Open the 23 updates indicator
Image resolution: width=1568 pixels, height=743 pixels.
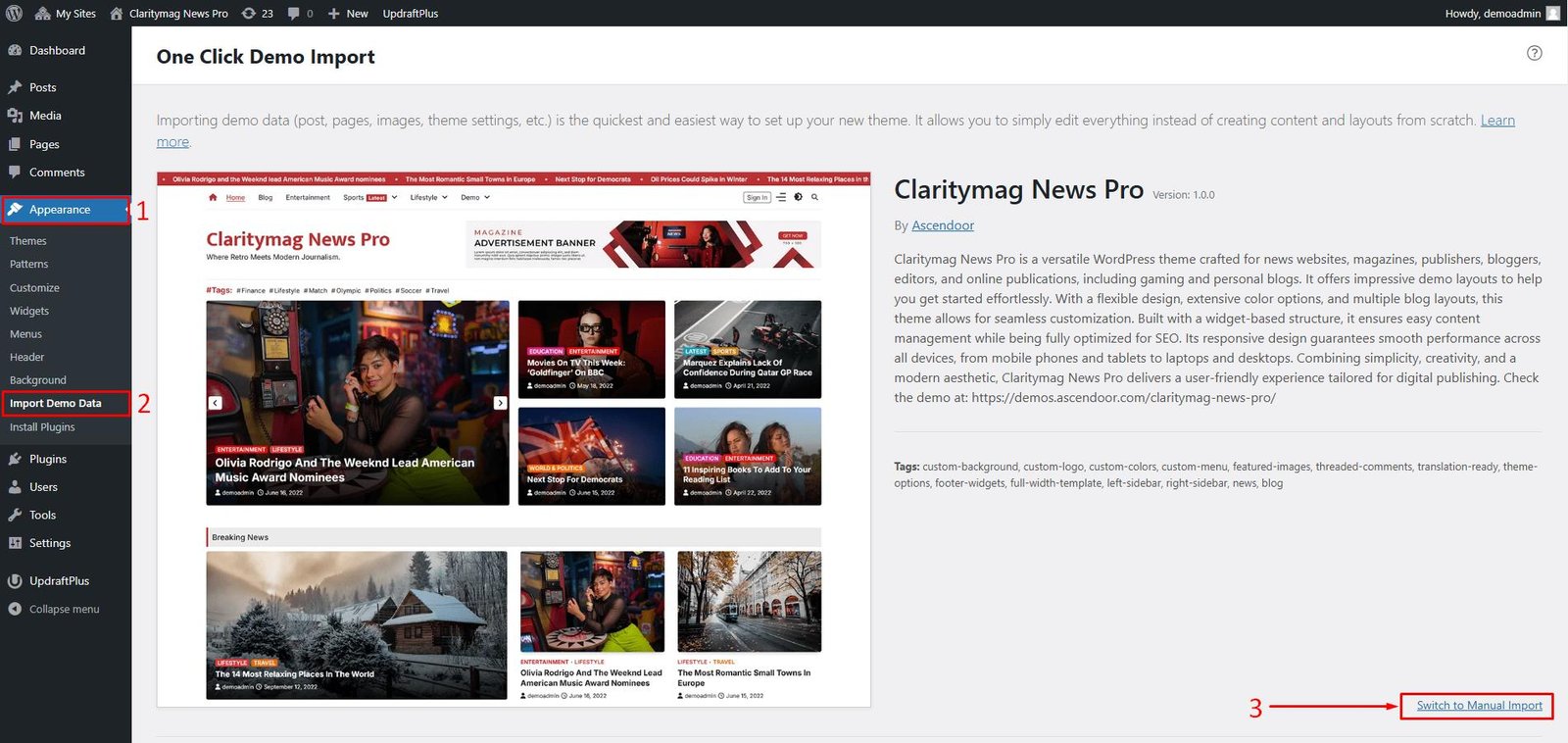pyautogui.click(x=258, y=14)
